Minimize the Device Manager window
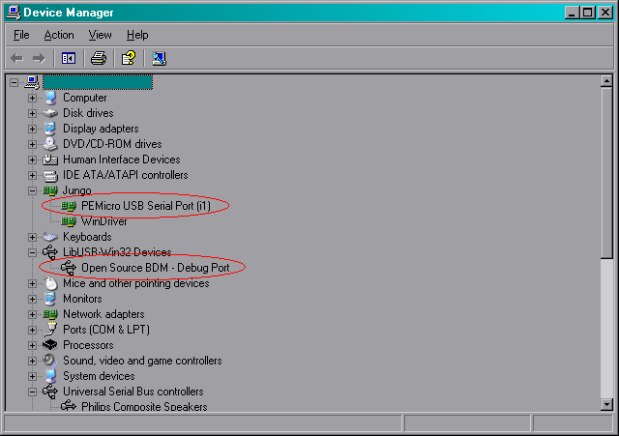 [x=572, y=13]
